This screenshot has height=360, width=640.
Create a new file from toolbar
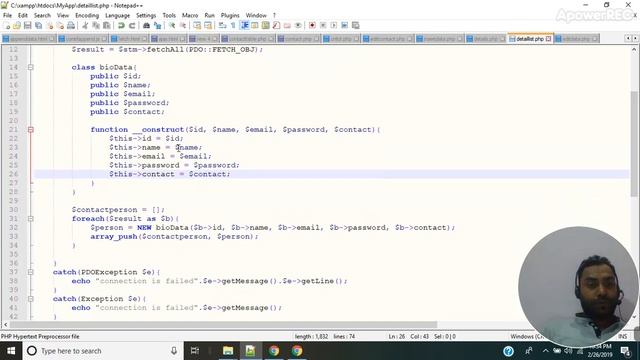coord(7,25)
